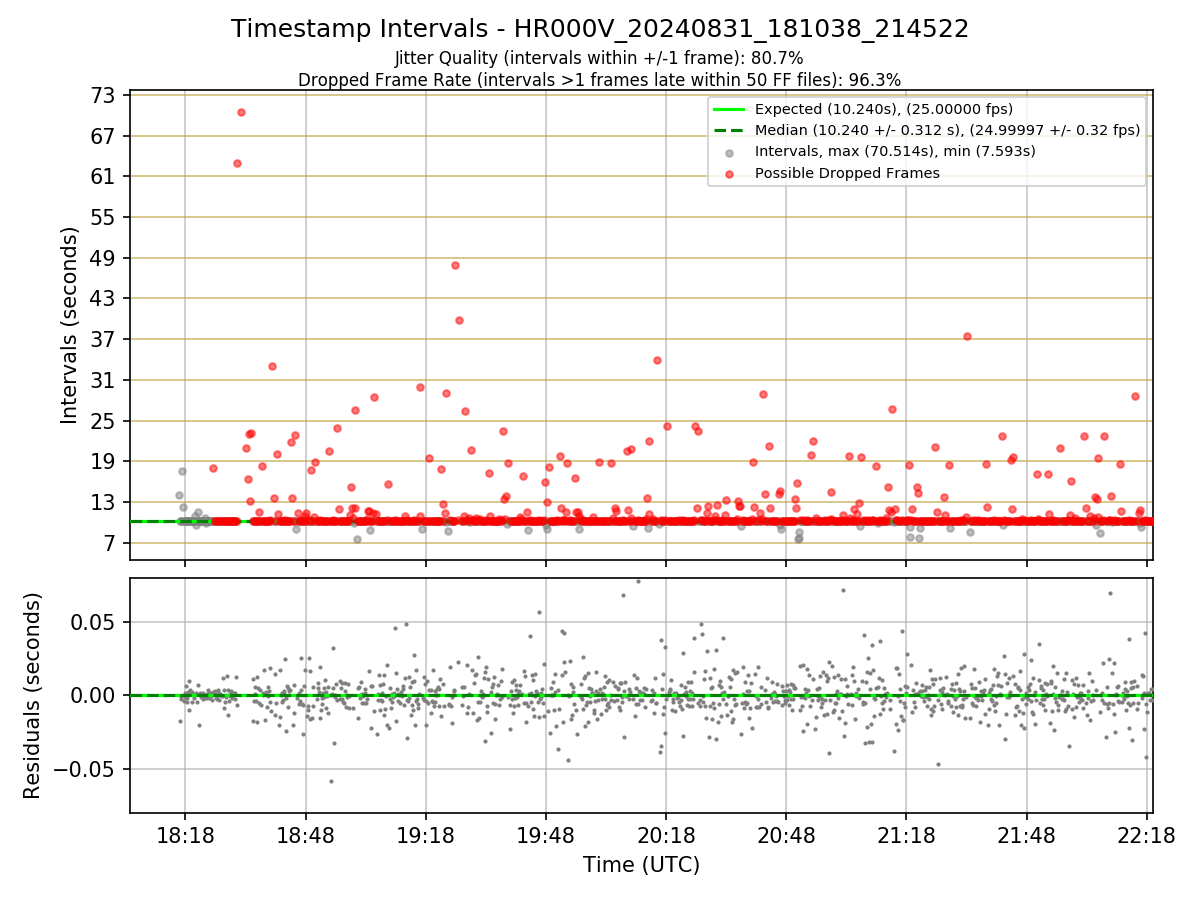Click the highest red dropped-frame point near 70 seconds
The height and width of the screenshot is (900, 1200).
[x=241, y=112]
